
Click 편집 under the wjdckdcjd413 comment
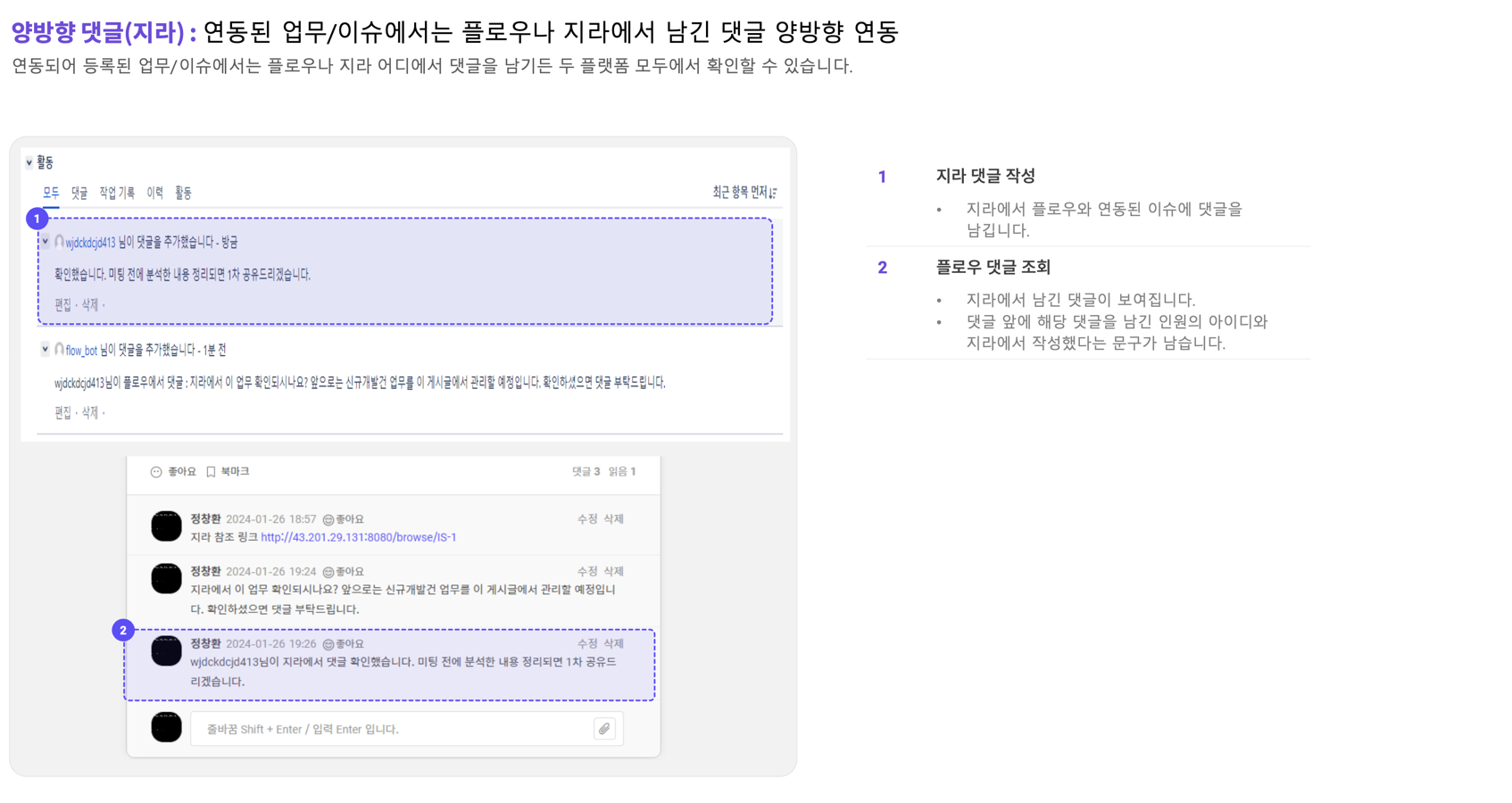[x=62, y=305]
